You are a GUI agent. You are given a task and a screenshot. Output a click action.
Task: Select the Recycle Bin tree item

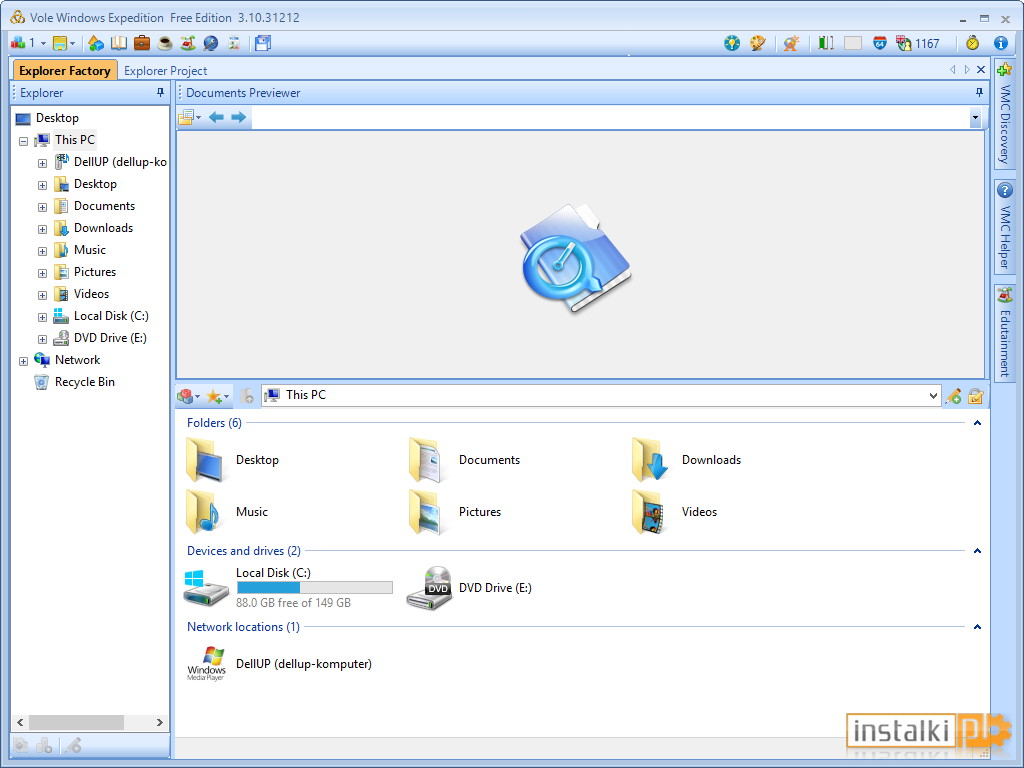84,382
